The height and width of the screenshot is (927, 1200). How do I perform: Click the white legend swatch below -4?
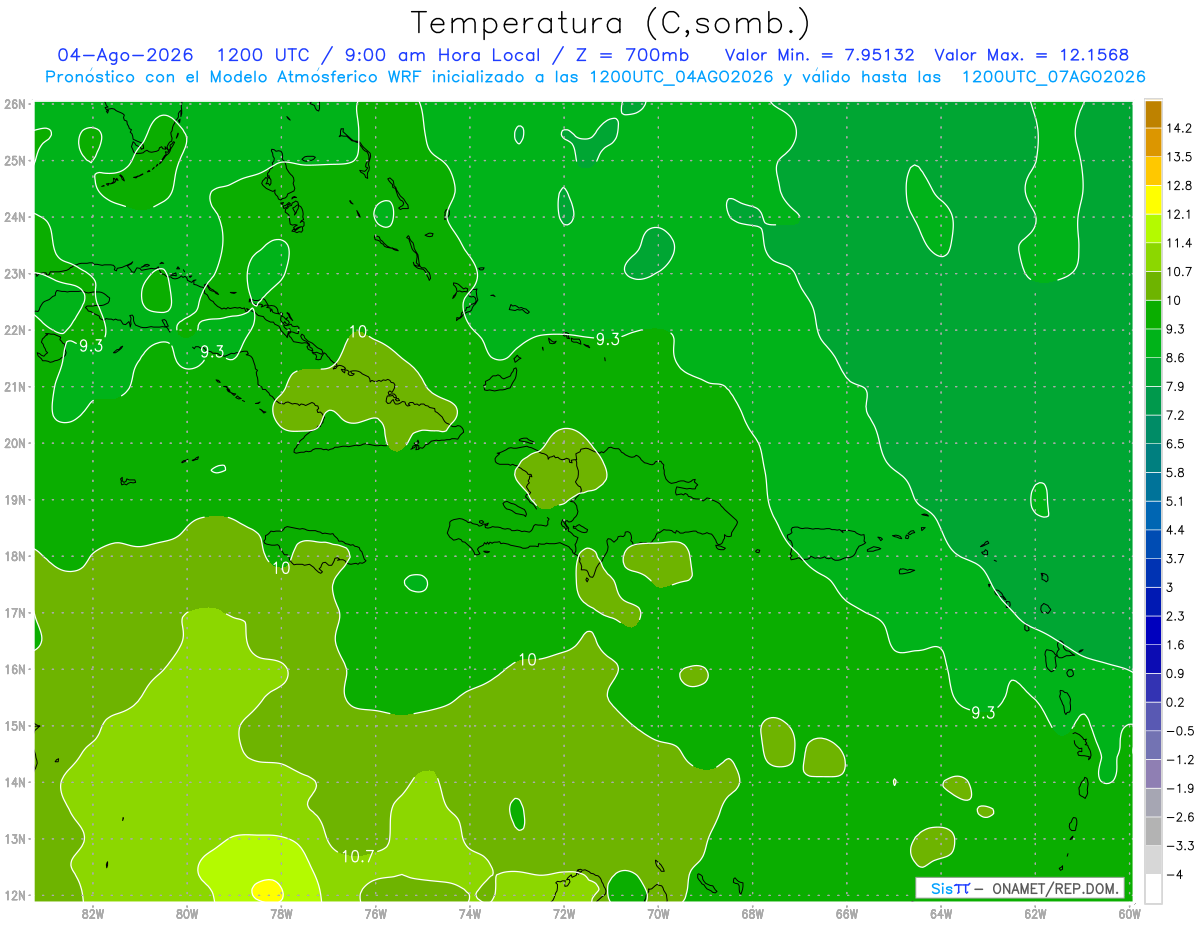[1153, 888]
